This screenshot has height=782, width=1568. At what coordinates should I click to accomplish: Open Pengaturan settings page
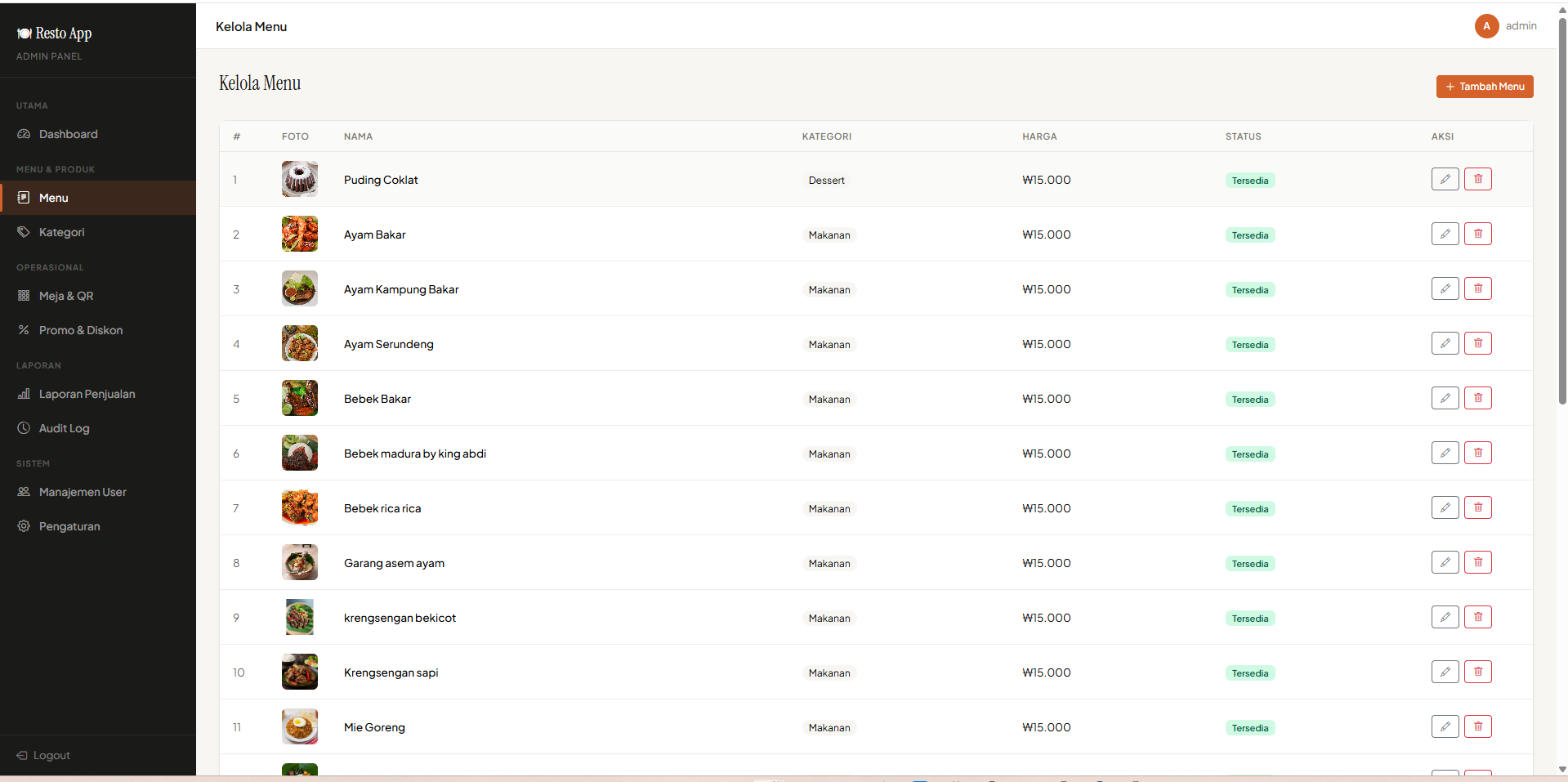point(98,526)
